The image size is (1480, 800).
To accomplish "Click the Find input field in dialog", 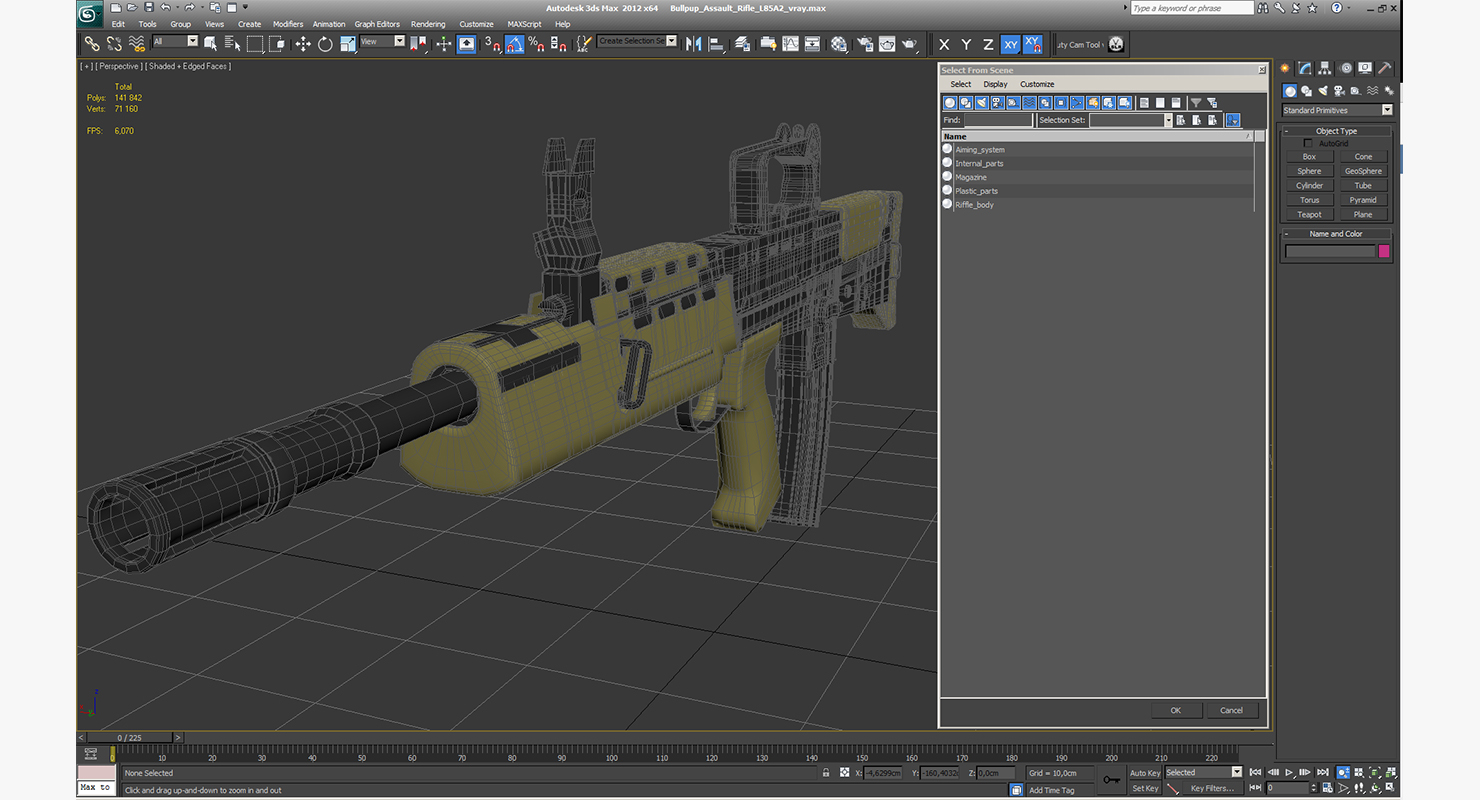I will [x=998, y=120].
